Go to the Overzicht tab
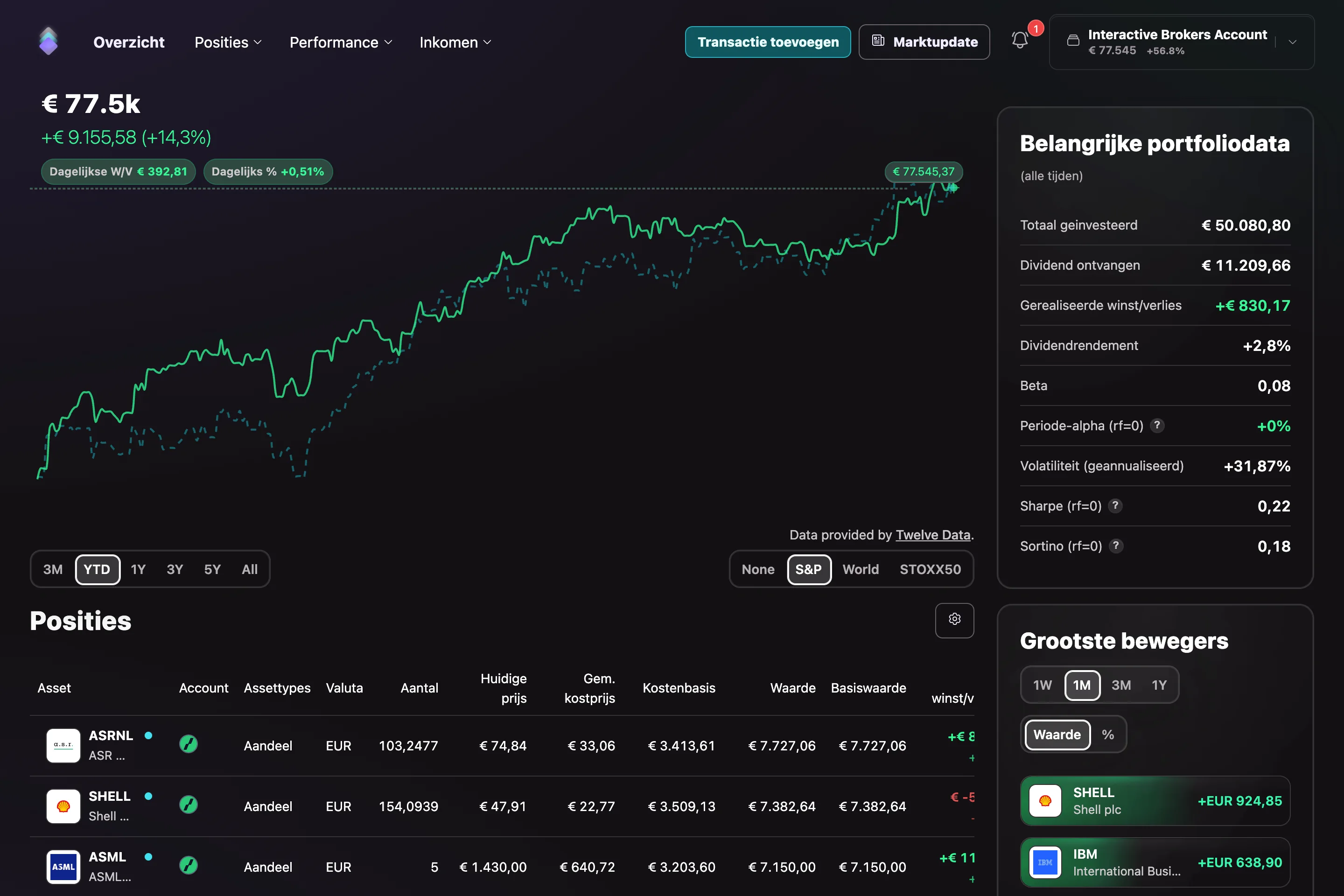Screen dimensions: 1344x896 pyautogui.click(x=129, y=42)
